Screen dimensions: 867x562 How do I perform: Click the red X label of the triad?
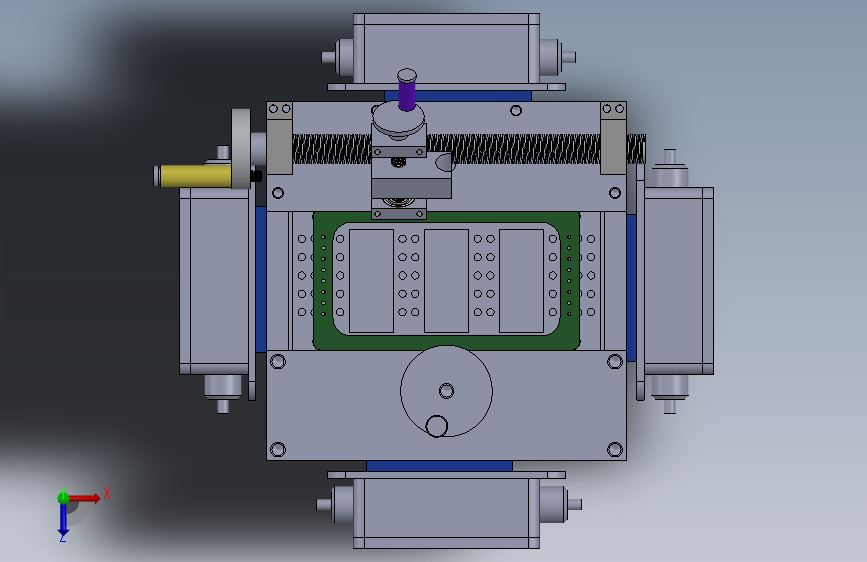[107, 493]
